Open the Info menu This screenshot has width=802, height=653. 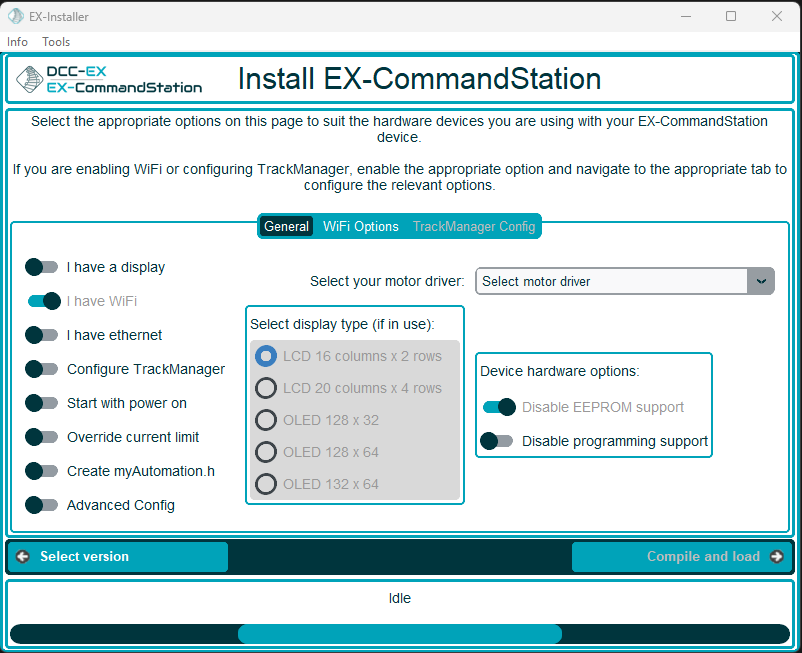(x=17, y=42)
